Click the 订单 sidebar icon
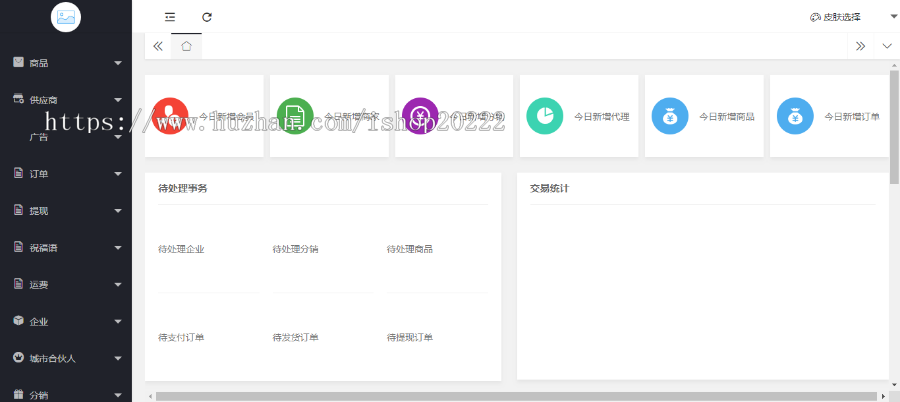The image size is (900, 402). coord(18,173)
